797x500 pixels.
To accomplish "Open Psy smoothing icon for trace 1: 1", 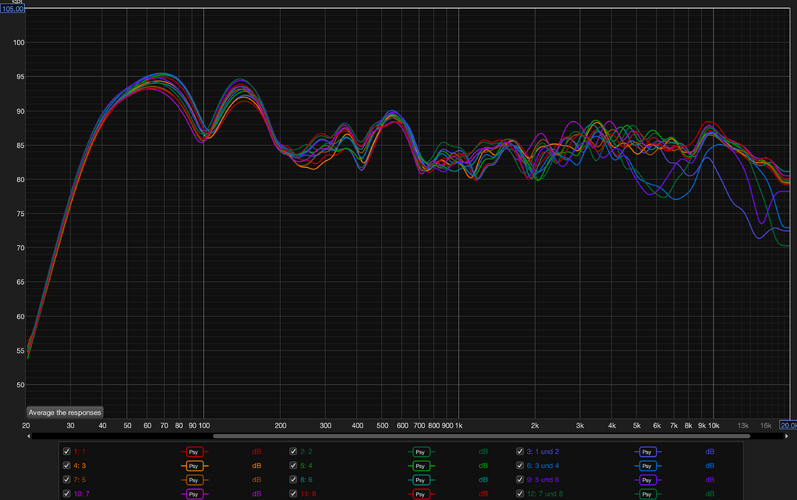I will [x=194, y=452].
